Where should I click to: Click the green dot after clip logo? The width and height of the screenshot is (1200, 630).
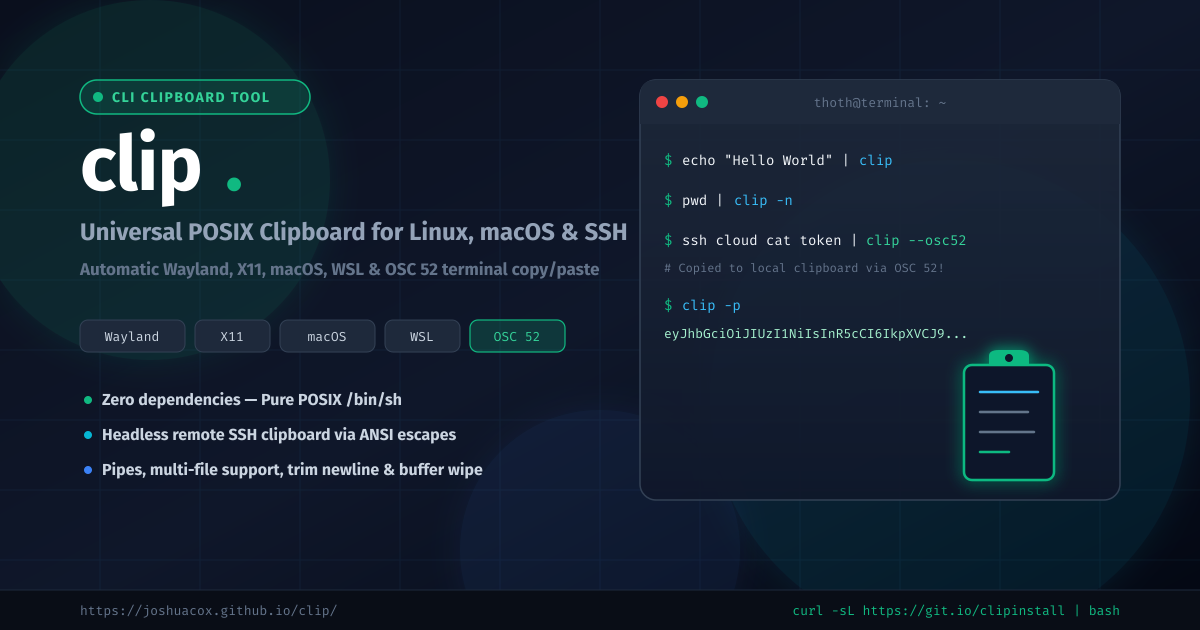[x=234, y=184]
